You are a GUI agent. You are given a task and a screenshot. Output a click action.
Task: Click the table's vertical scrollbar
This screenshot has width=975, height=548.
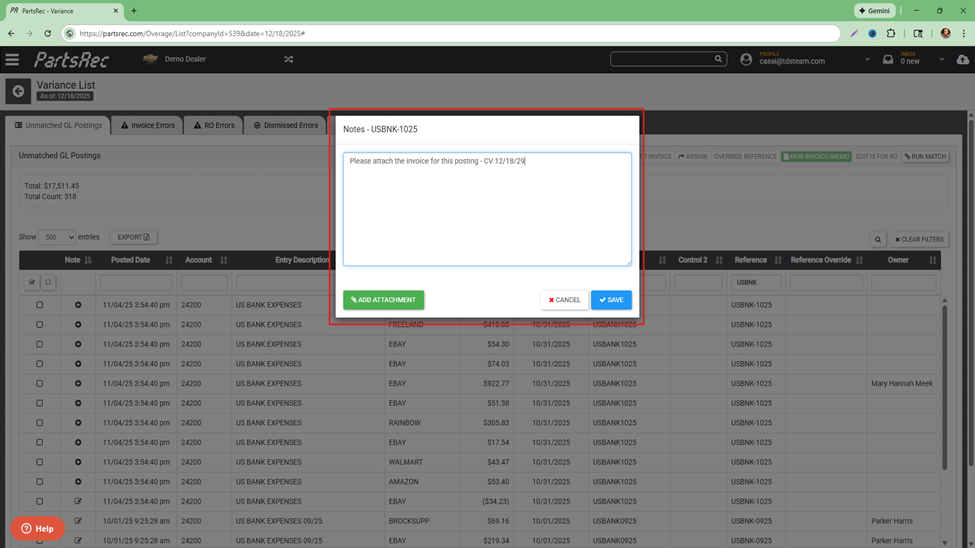945,386
